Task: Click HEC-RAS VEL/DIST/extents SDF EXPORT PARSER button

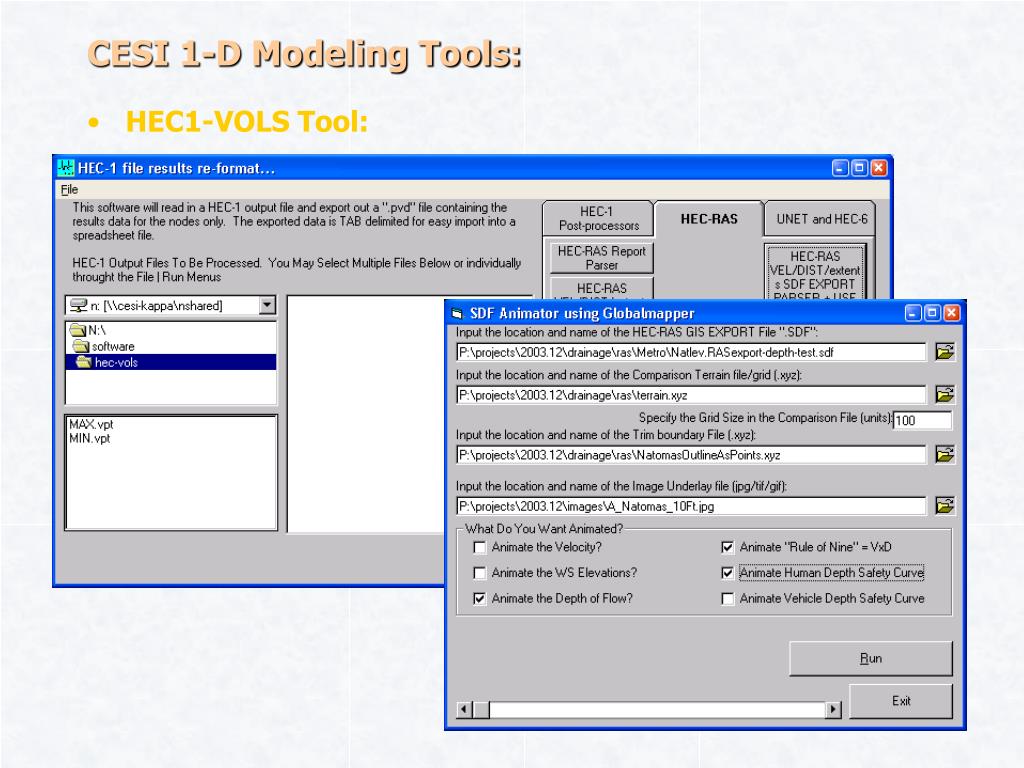Action: point(815,272)
